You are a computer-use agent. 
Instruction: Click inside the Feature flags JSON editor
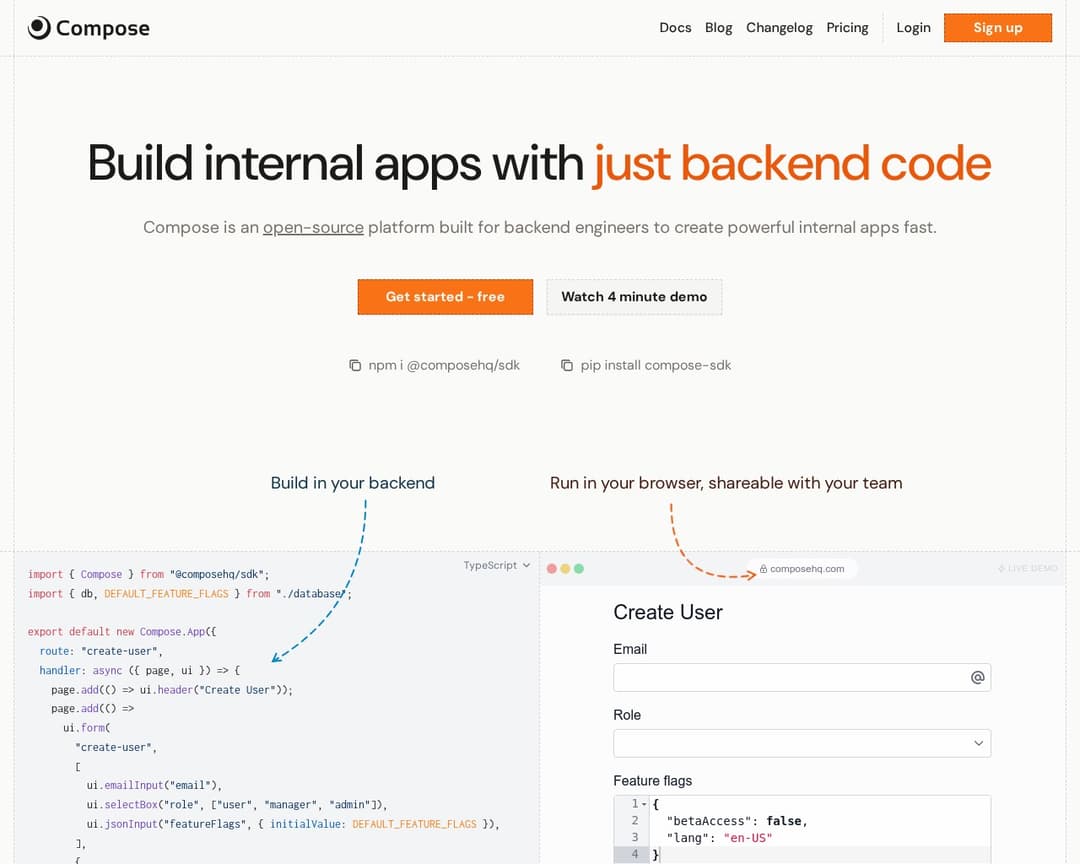click(802, 830)
